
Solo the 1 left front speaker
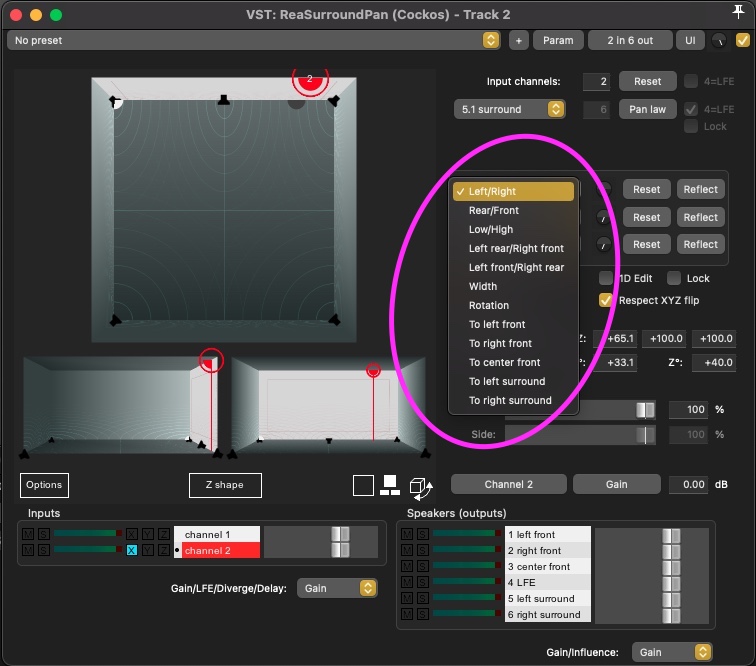tap(421, 534)
